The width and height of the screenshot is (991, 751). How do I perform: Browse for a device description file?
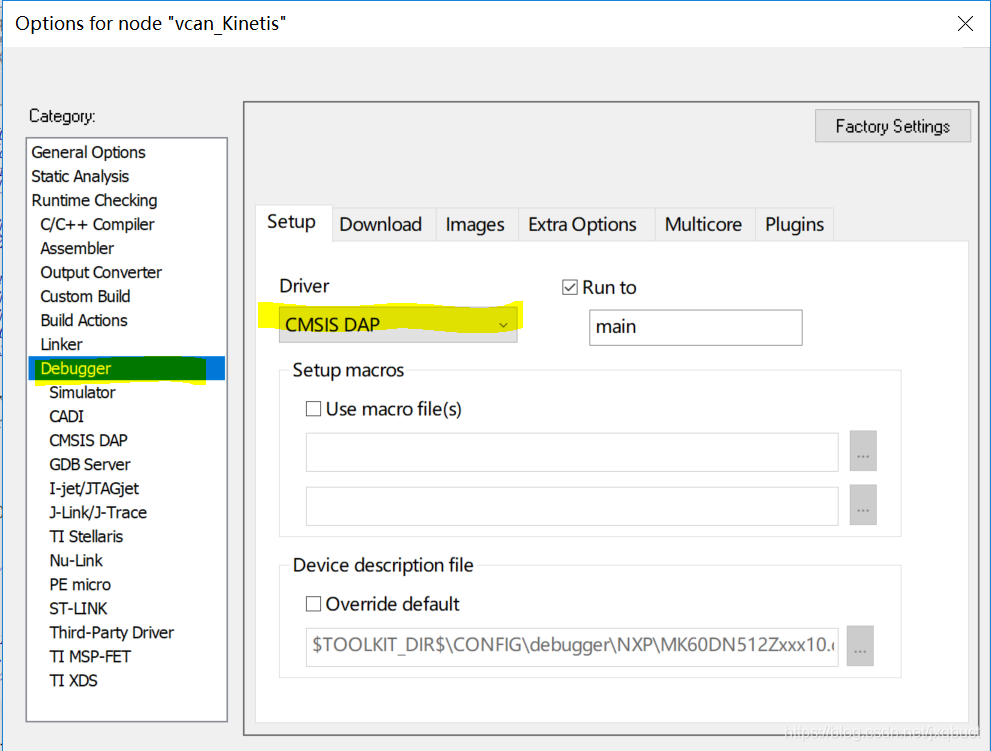[x=860, y=646]
